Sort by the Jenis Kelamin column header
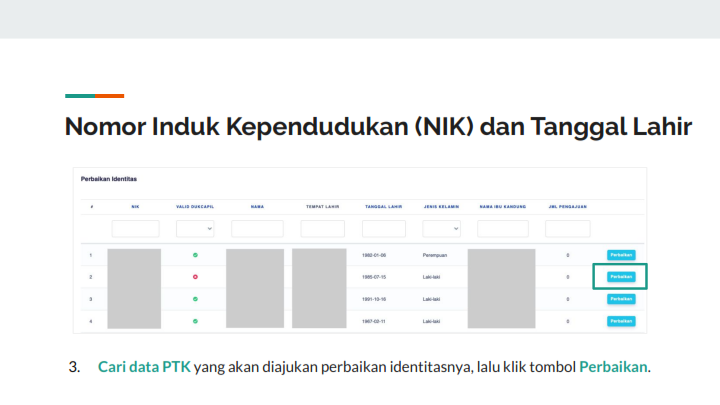Screen dimensions: 720x405 pos(441,207)
